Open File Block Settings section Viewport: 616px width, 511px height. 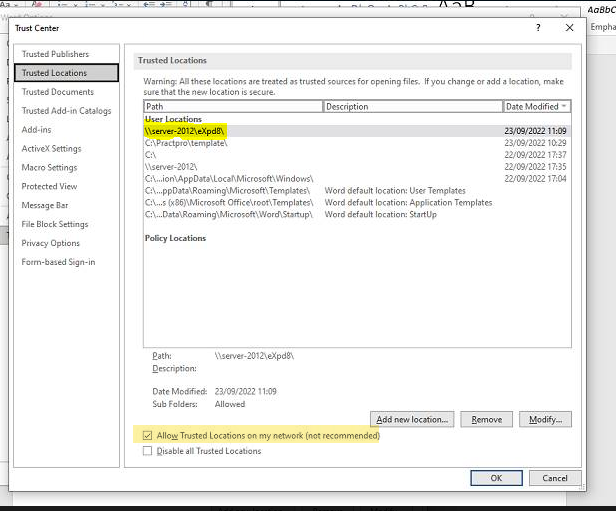pos(55,225)
